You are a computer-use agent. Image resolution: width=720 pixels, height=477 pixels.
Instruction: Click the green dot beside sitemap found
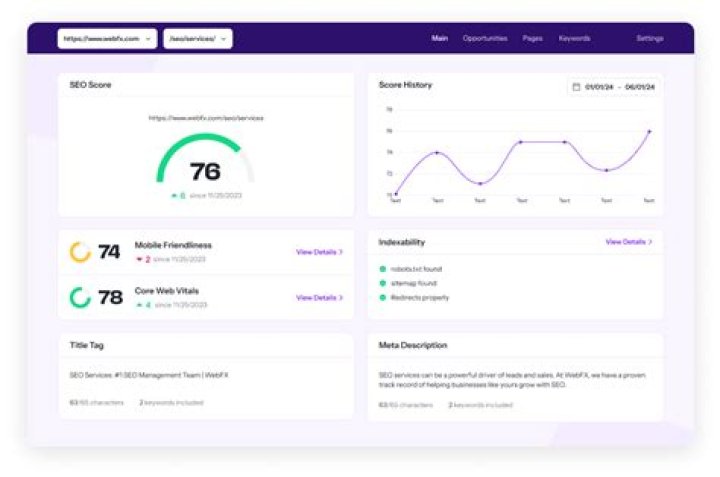pyautogui.click(x=383, y=283)
